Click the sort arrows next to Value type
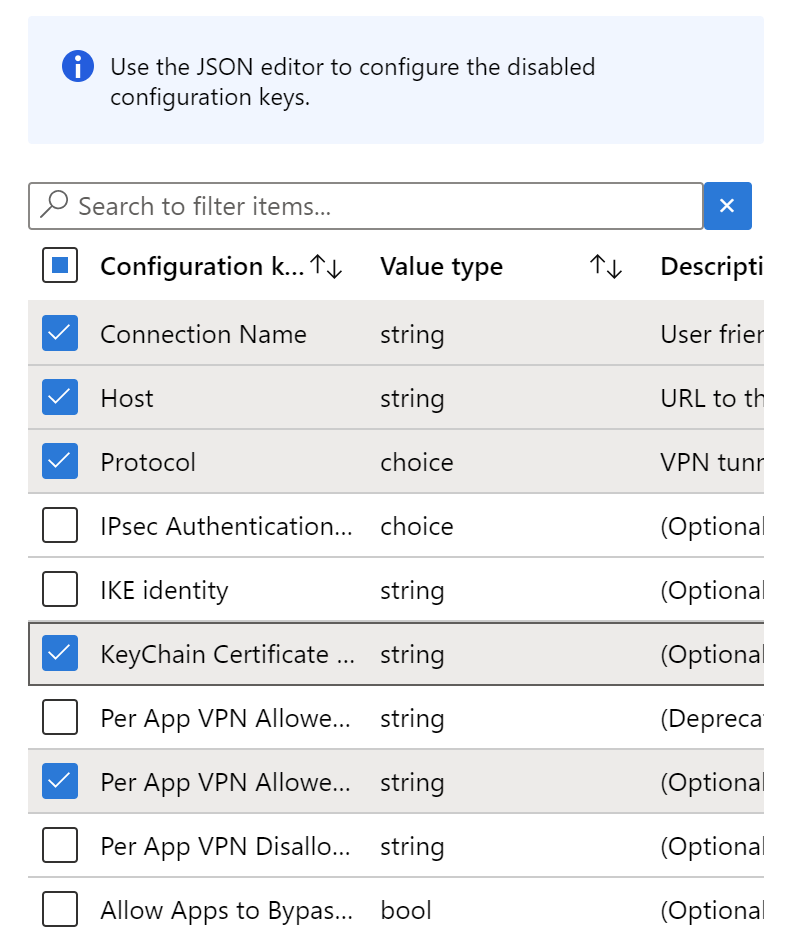The width and height of the screenshot is (793, 939). (x=605, y=267)
